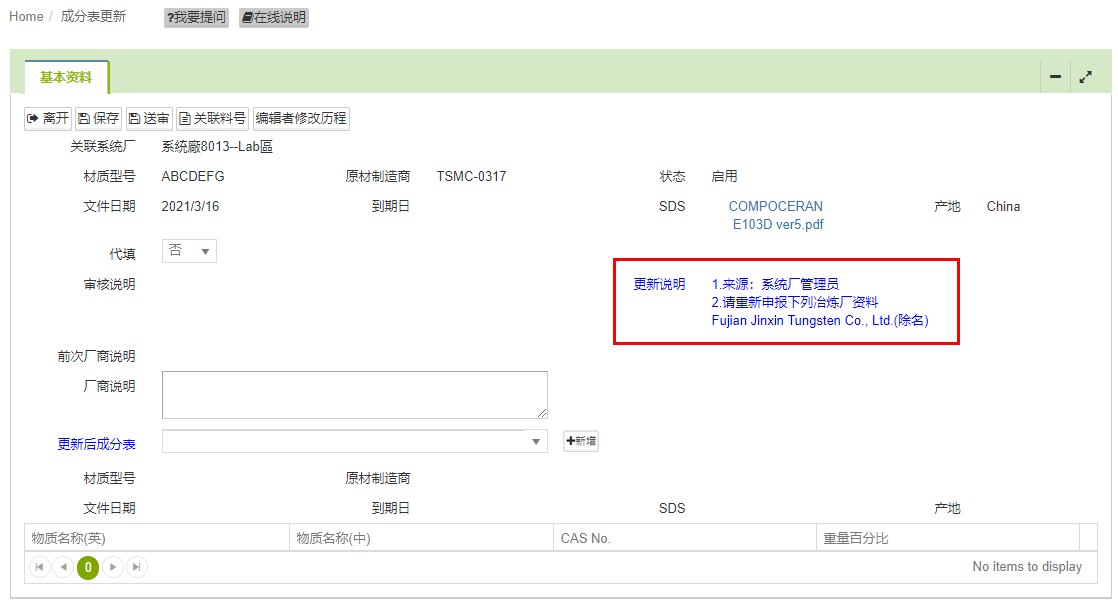Open the 代填 dropdown

click(x=189, y=251)
